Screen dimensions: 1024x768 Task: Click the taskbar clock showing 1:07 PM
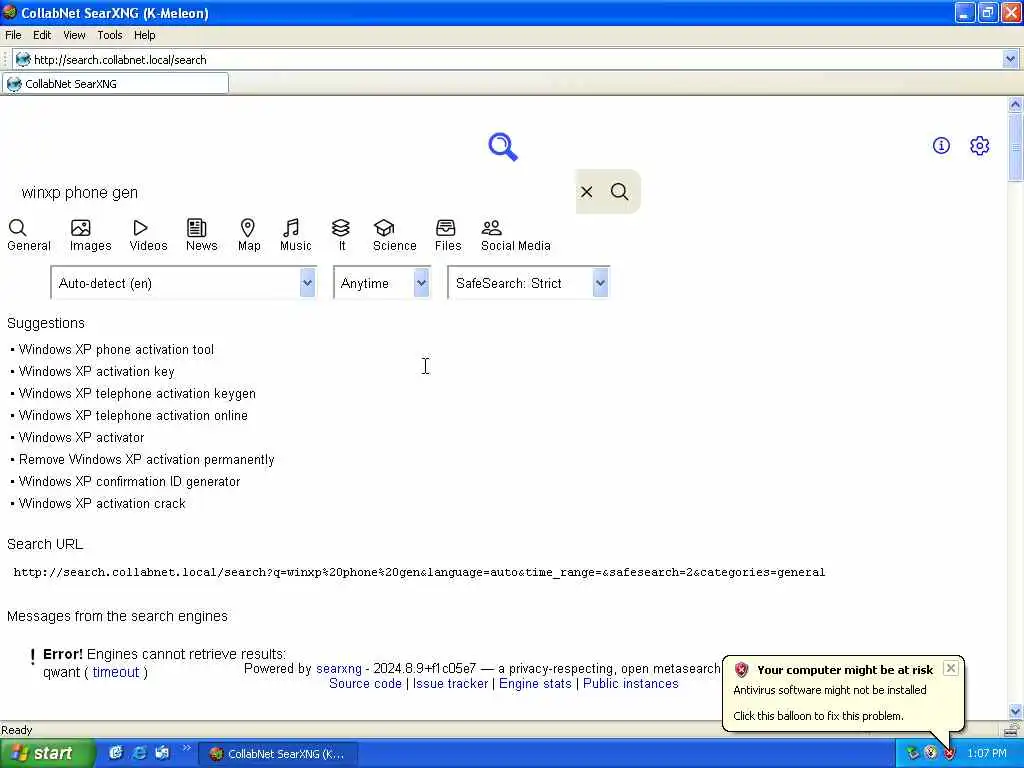tap(987, 753)
